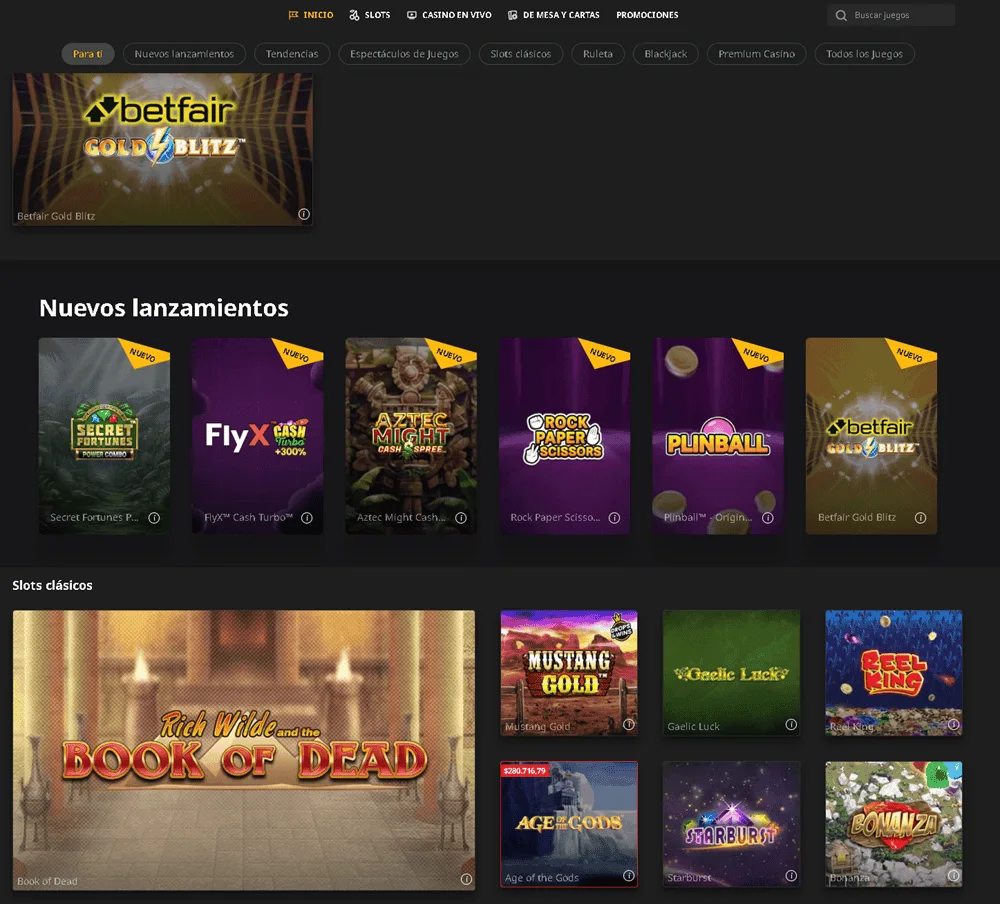Click the Nuevos lanzamientos section heading
This screenshot has width=1000, height=904.
click(164, 308)
